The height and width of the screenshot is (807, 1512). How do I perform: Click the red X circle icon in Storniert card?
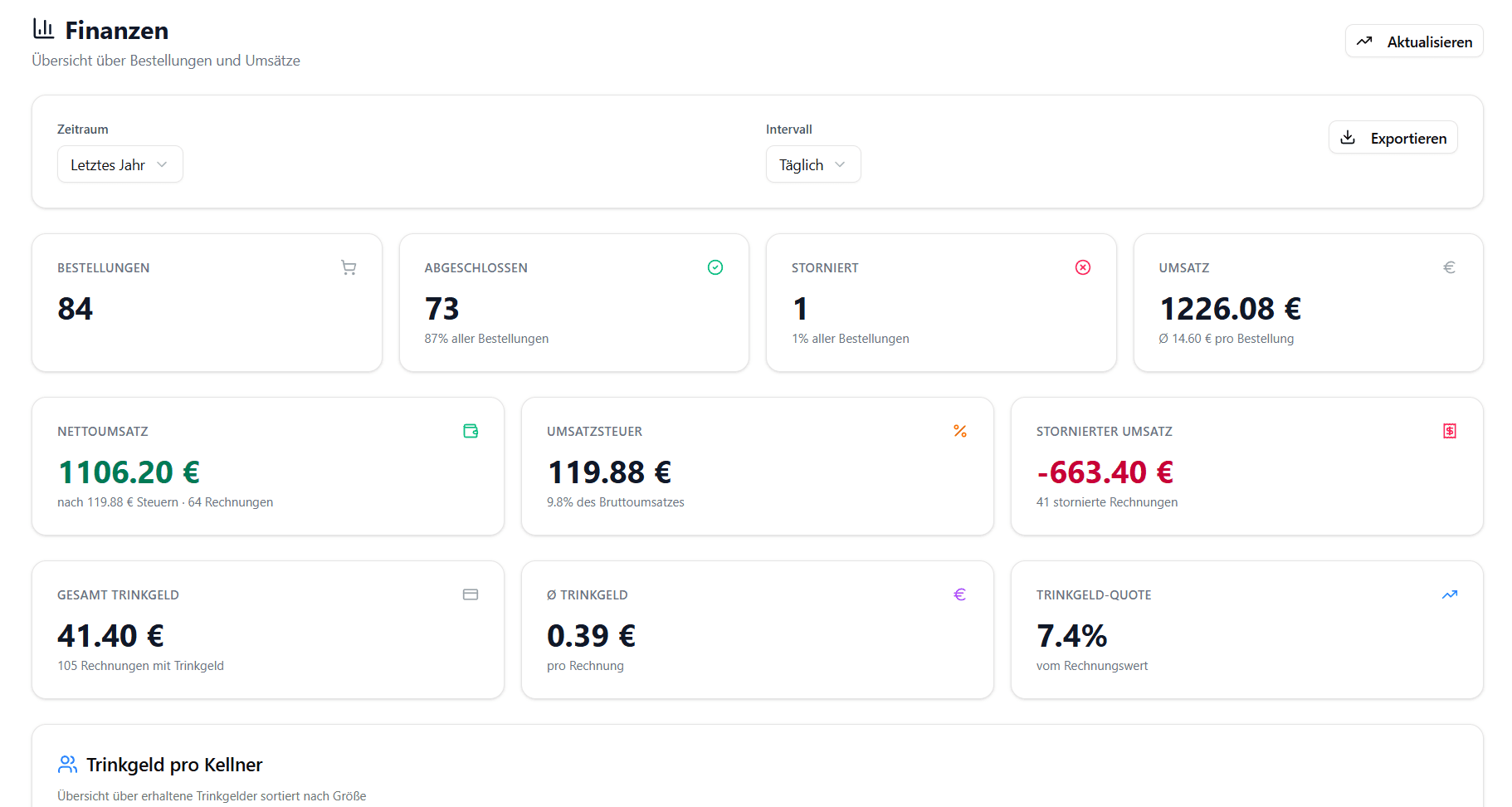(x=1083, y=267)
